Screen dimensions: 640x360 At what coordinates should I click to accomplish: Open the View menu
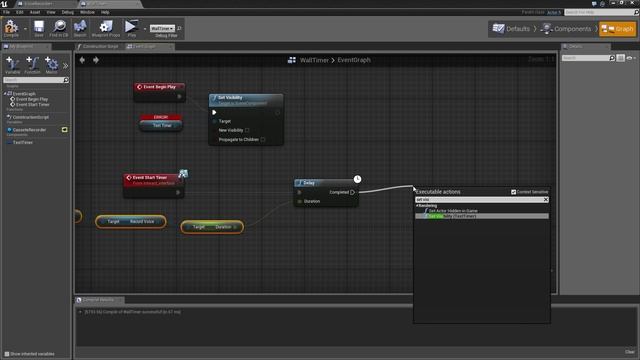click(51, 12)
